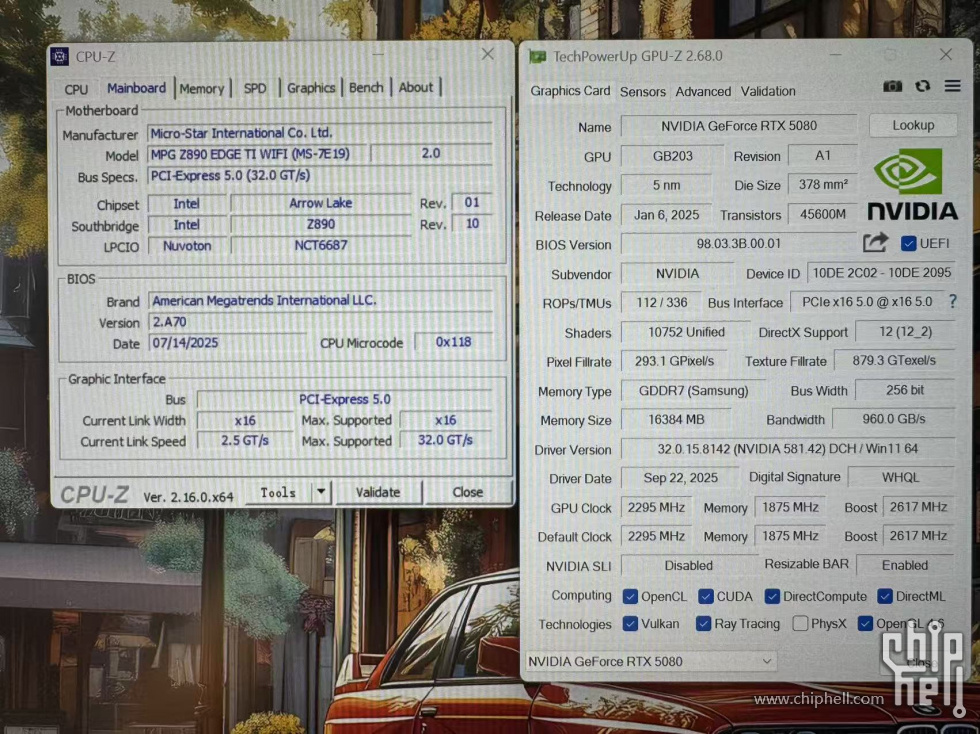Click the GPU-Z screenshot camera icon
980x734 pixels.
click(892, 87)
